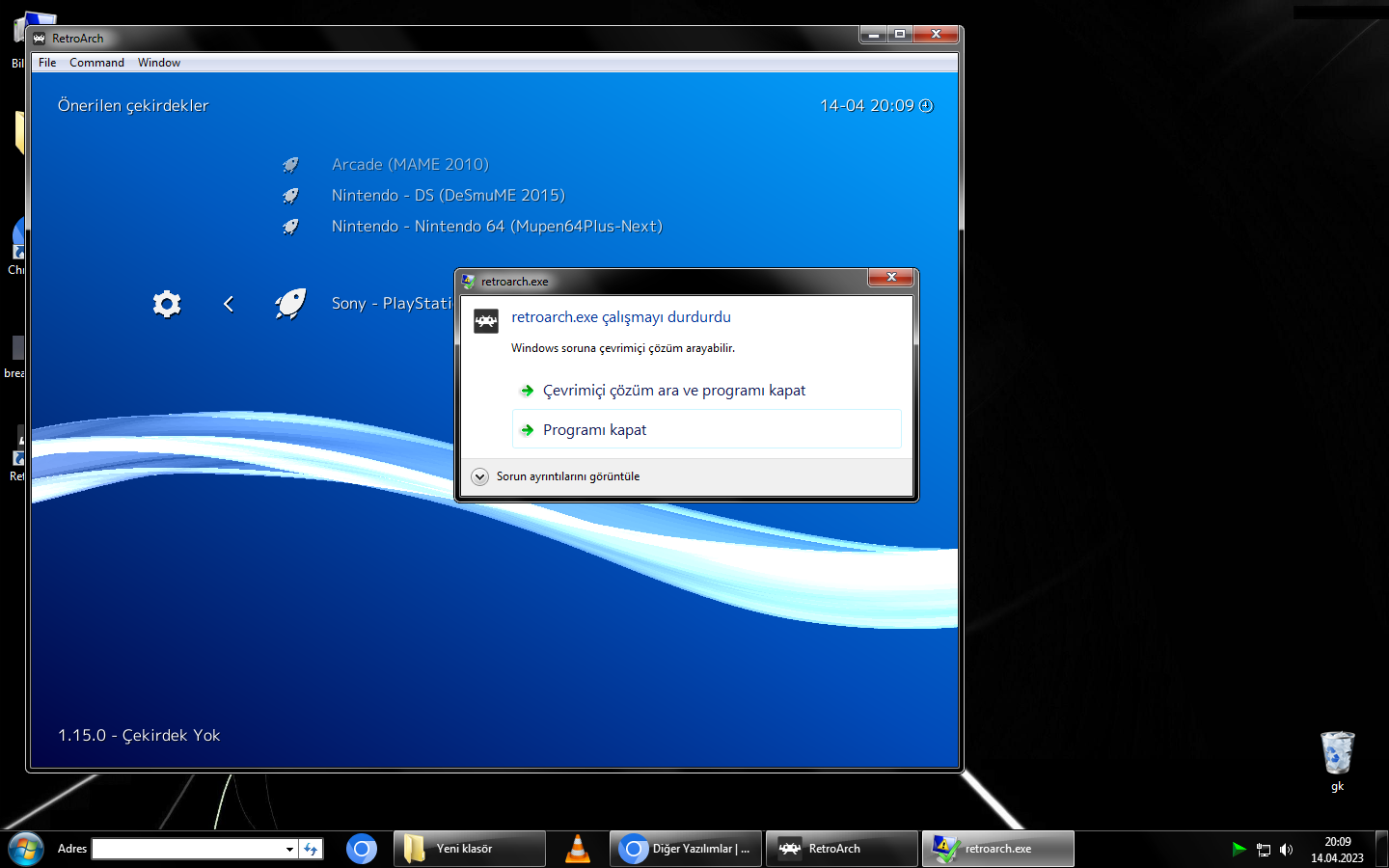Viewport: 1389px width, 868px height.
Task: Select Arcade (MAME 2010) core entry
Action: [x=410, y=165]
